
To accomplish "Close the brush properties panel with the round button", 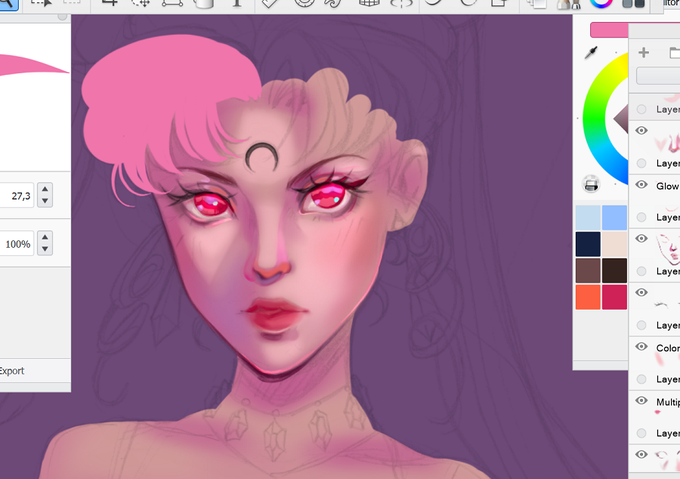I will click(x=62, y=17).
